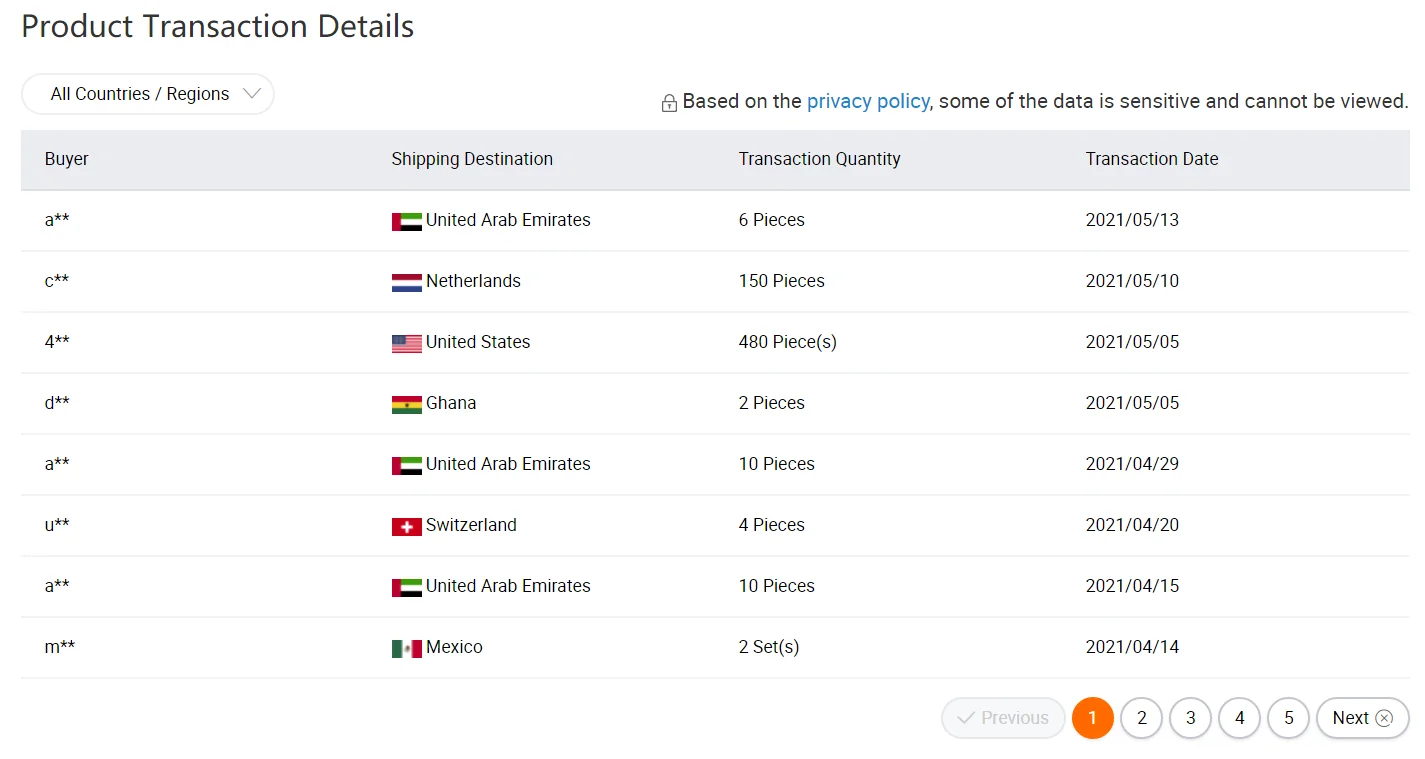Image resolution: width=1425 pixels, height=759 pixels.
Task: Navigate to page 5 of transactions
Action: (x=1288, y=718)
